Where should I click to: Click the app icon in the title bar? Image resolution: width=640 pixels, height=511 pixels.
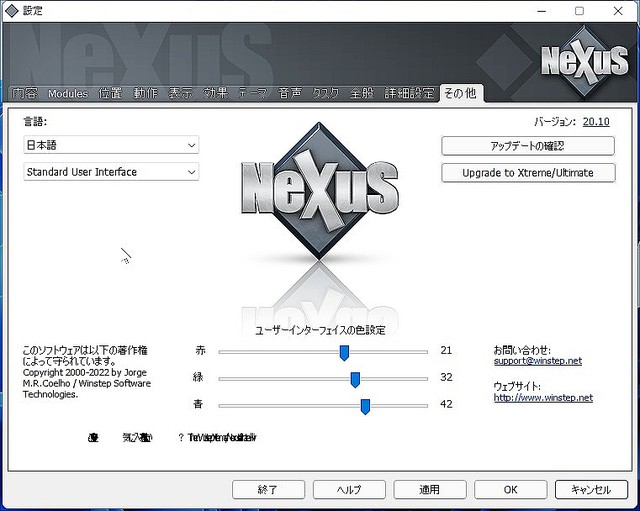click(12, 10)
